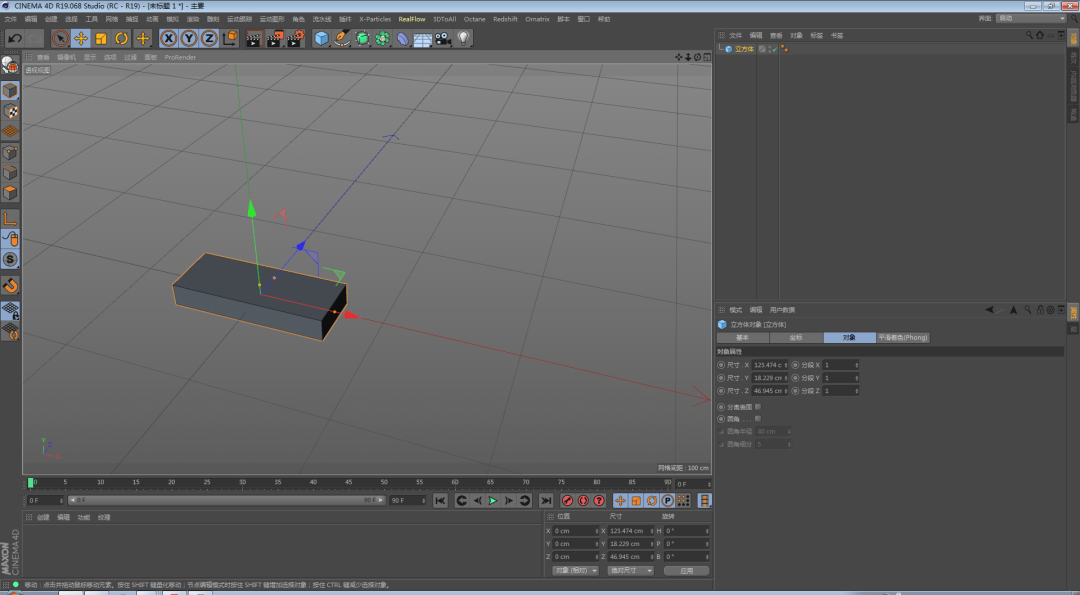Open the 绝对尺寸 size mode dropdown
Image resolution: width=1080 pixels, height=595 pixels.
pos(630,570)
